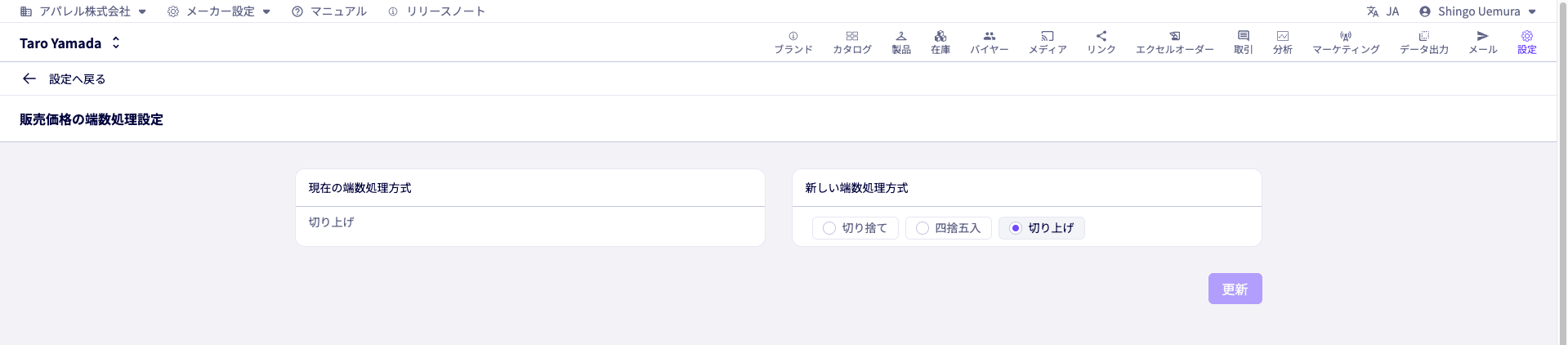The width and height of the screenshot is (1568, 345).
Task: Open the 分析 (Analytics) chart icon
Action: (1282, 37)
